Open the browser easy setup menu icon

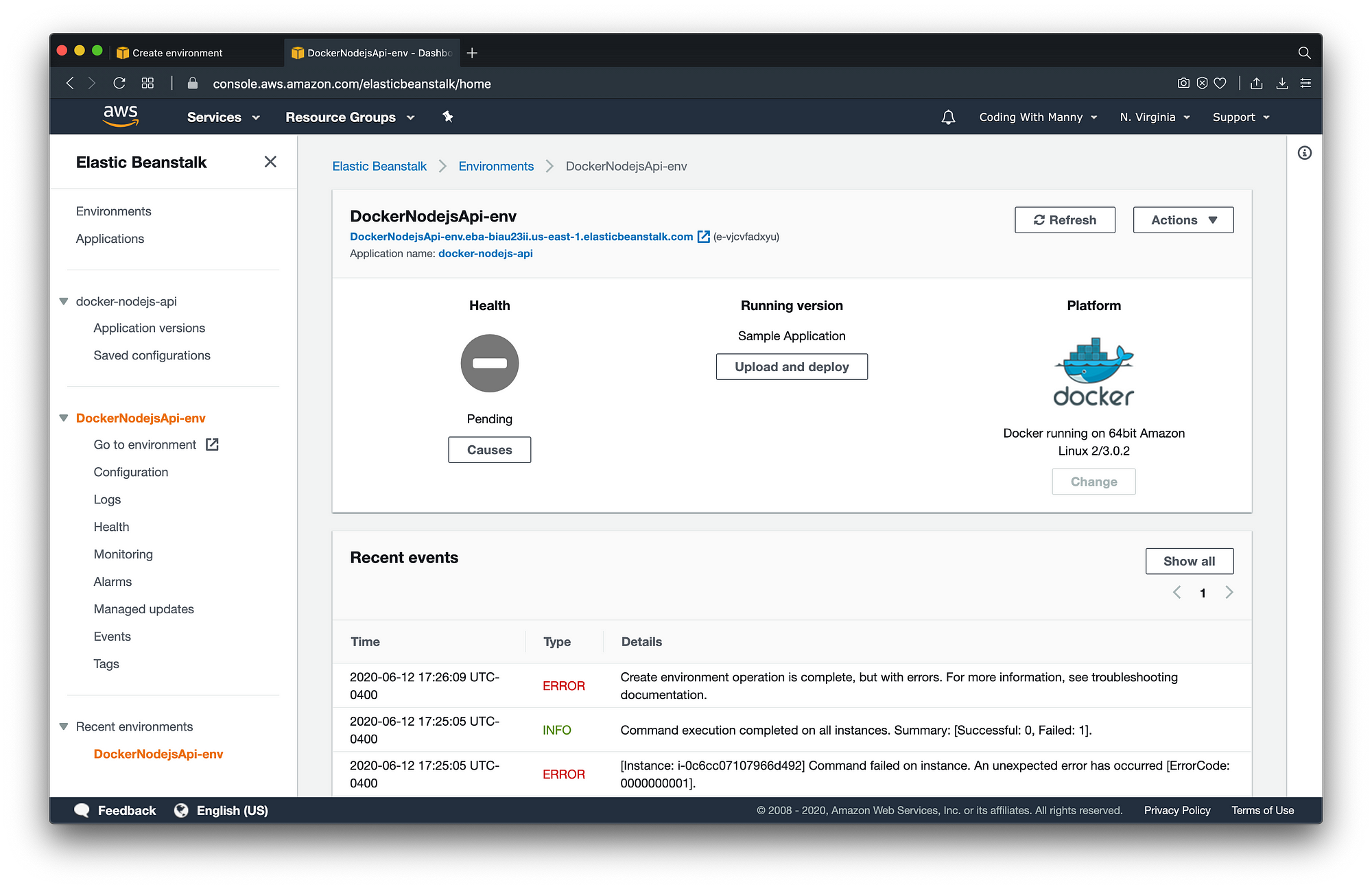pos(1305,83)
